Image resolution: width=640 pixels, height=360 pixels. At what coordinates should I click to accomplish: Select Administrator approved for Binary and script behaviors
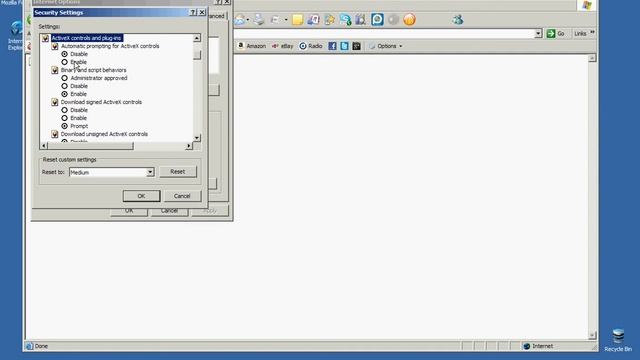[64, 78]
